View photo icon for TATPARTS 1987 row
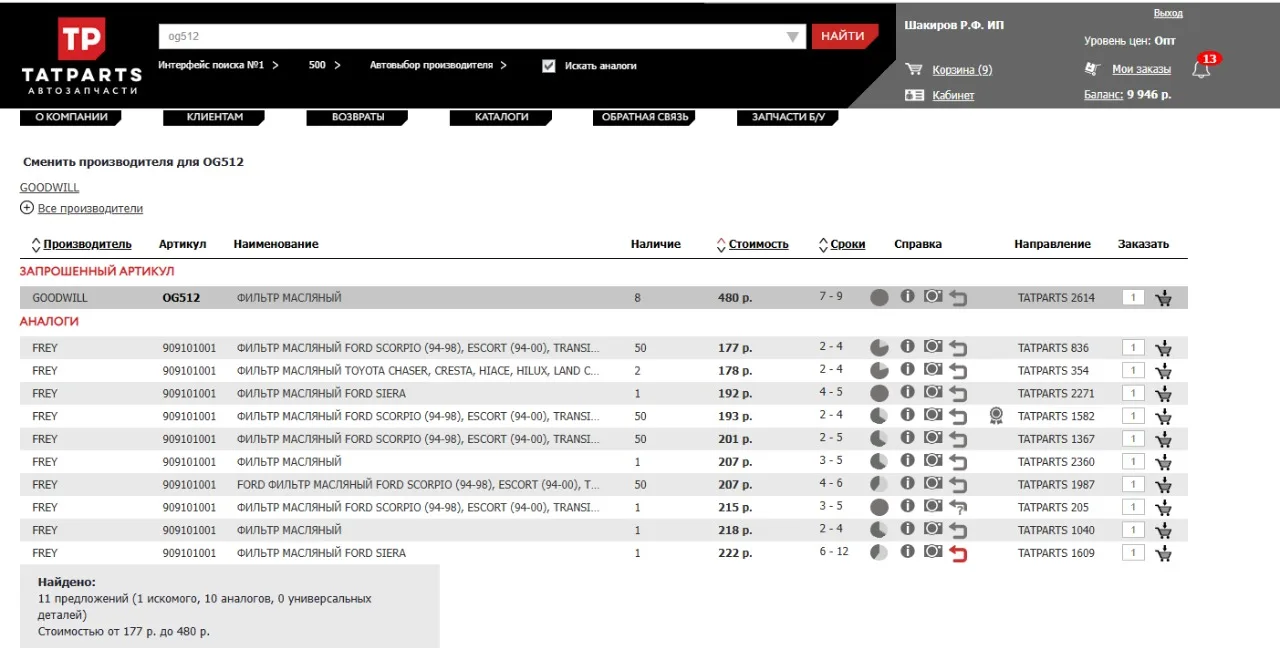 click(933, 483)
